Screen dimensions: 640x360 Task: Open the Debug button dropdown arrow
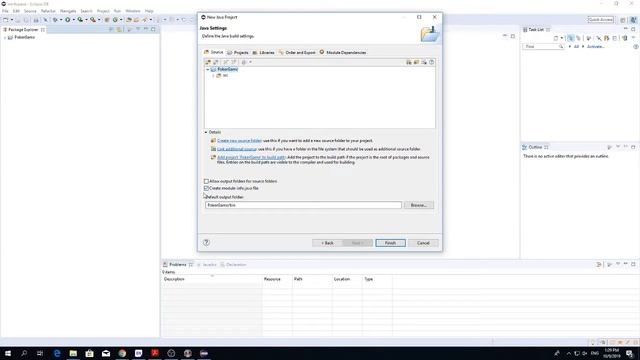(x=61, y=20)
